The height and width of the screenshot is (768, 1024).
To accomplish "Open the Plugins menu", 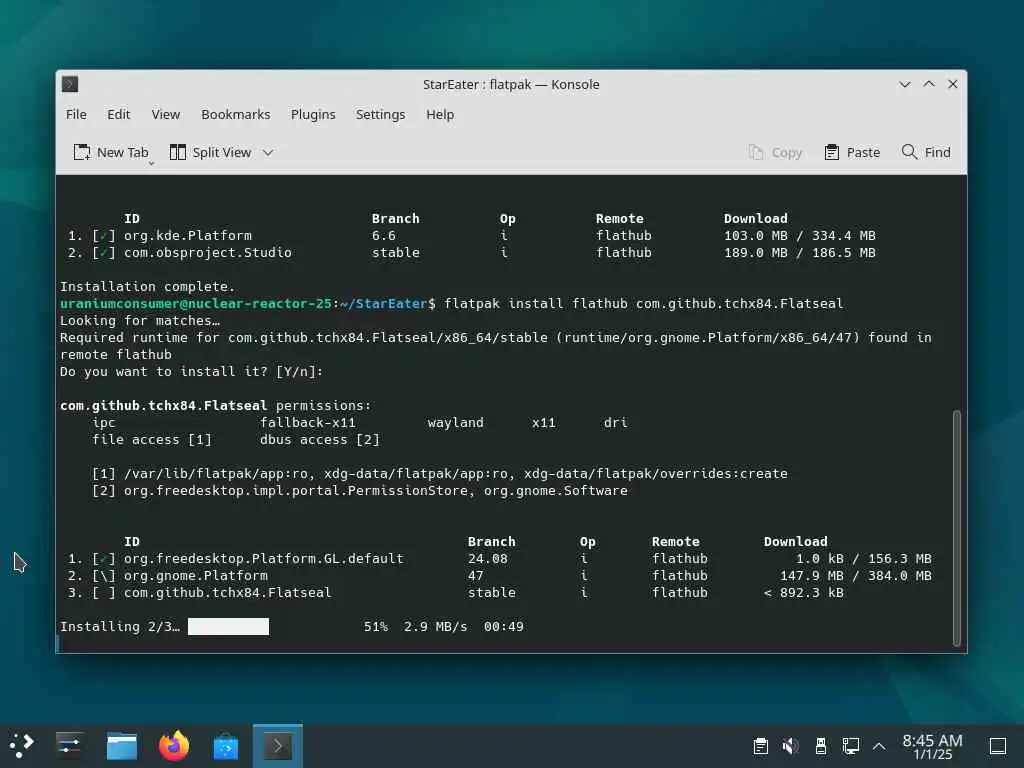I will (x=313, y=114).
